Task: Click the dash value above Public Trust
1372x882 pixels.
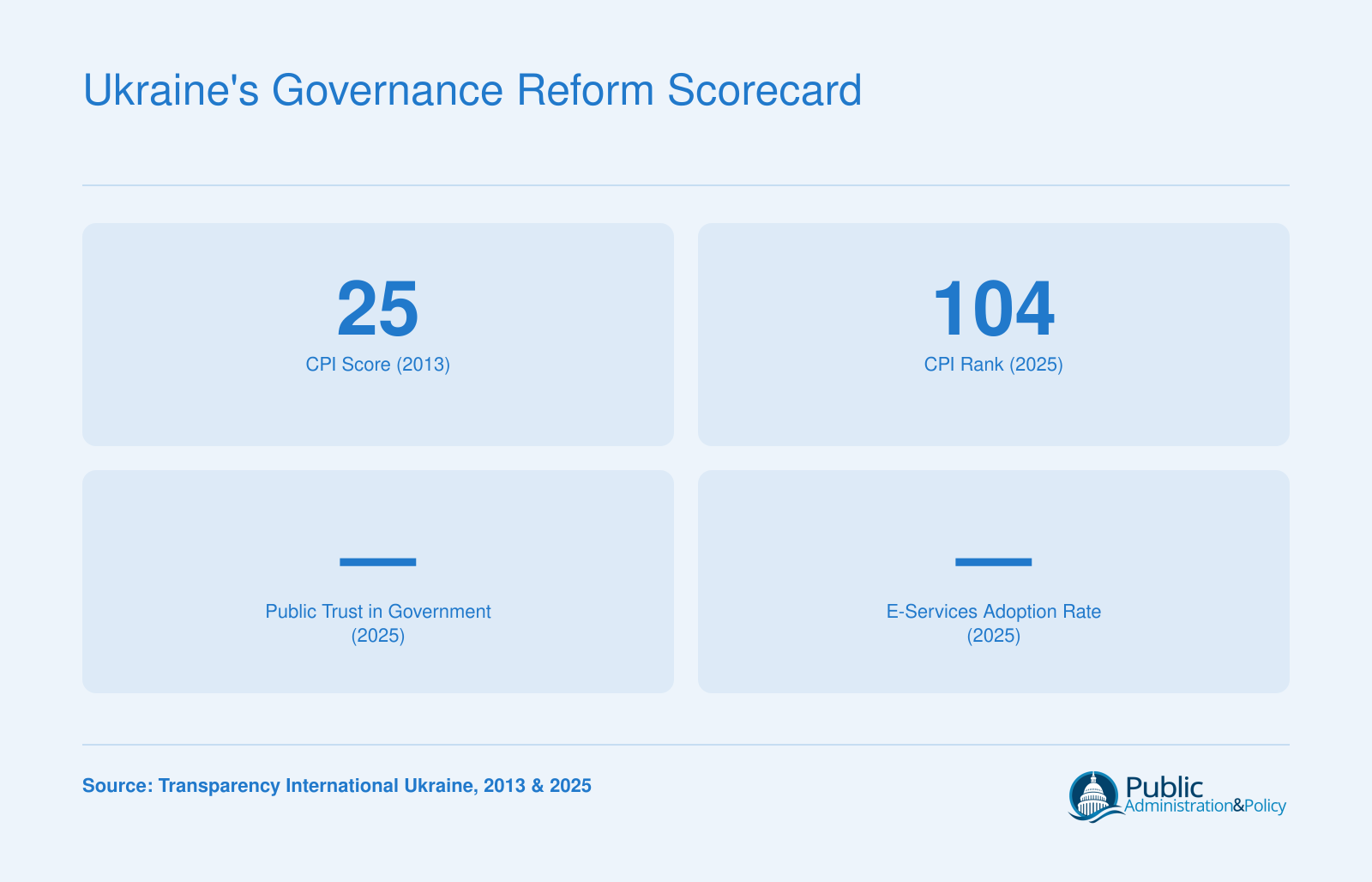Action: pyautogui.click(x=378, y=562)
